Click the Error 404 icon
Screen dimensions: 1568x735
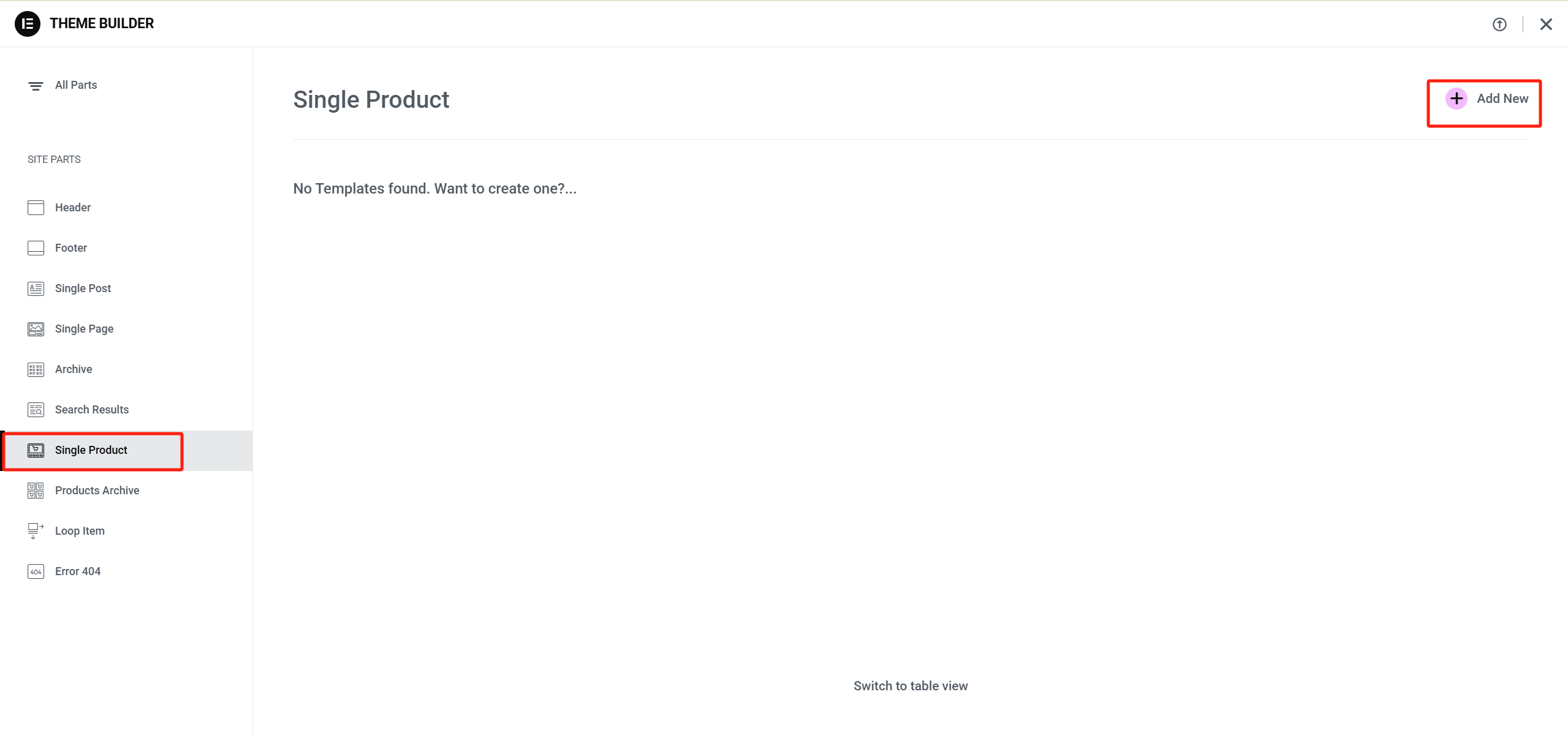coord(36,571)
